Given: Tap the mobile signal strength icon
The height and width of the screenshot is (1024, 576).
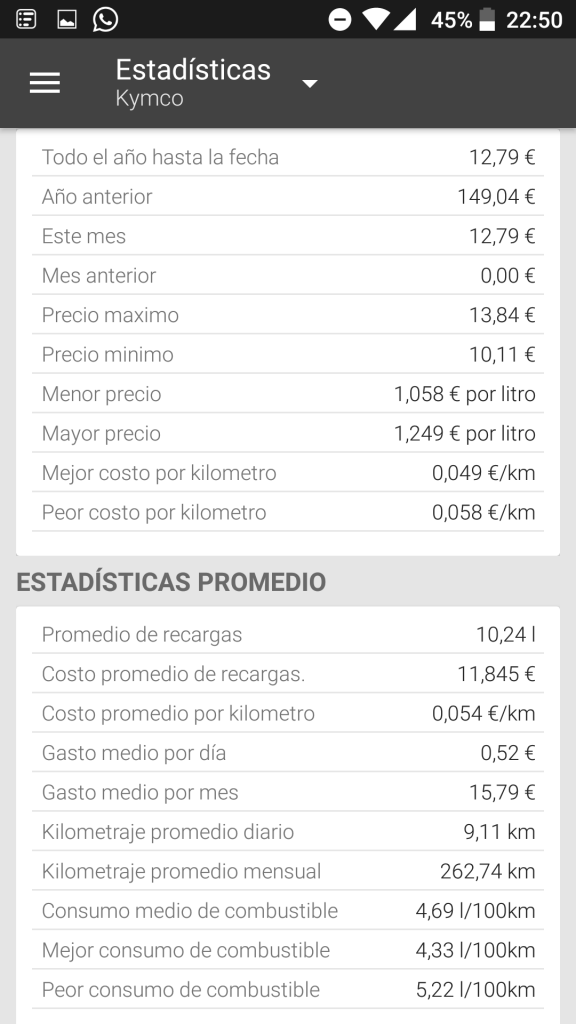Looking at the screenshot, I should 405,20.
